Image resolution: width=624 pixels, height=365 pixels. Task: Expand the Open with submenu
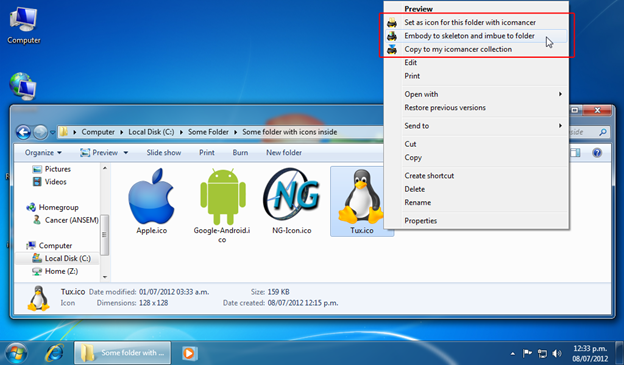pyautogui.click(x=476, y=94)
